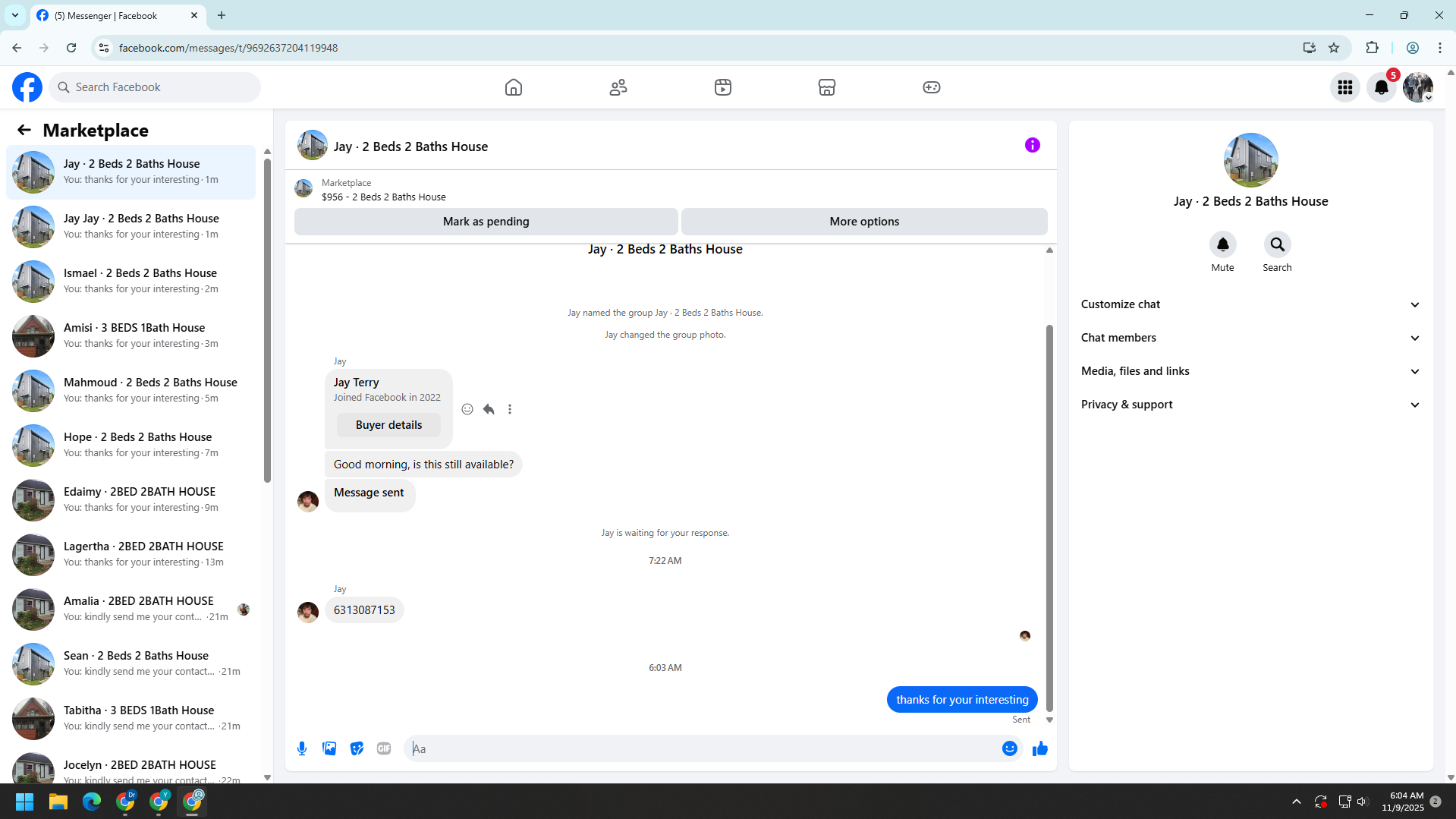
Task: Click the voice clip microphone icon
Action: pos(302,748)
